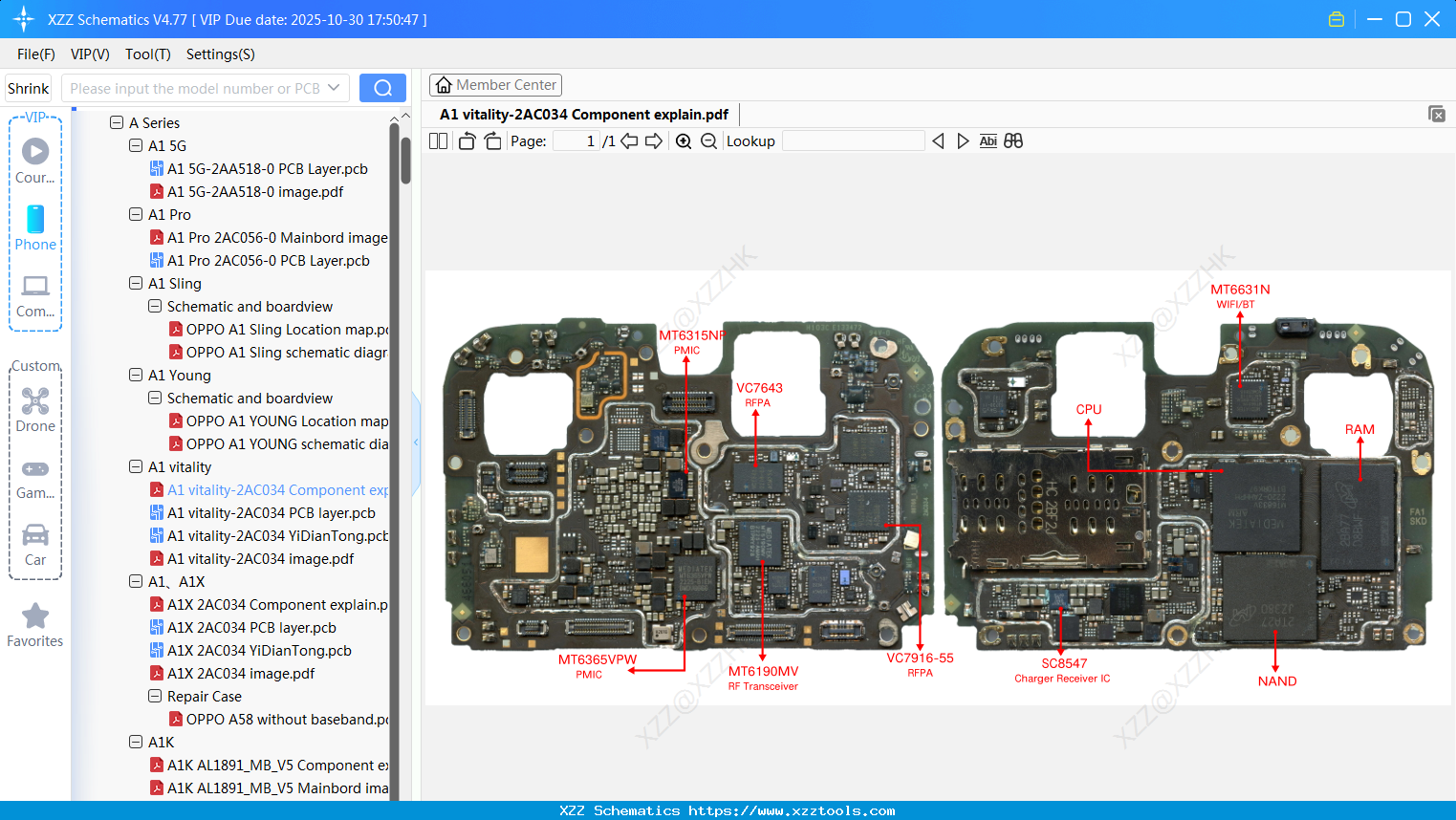Collapse the A Series tree branch

[x=116, y=122]
